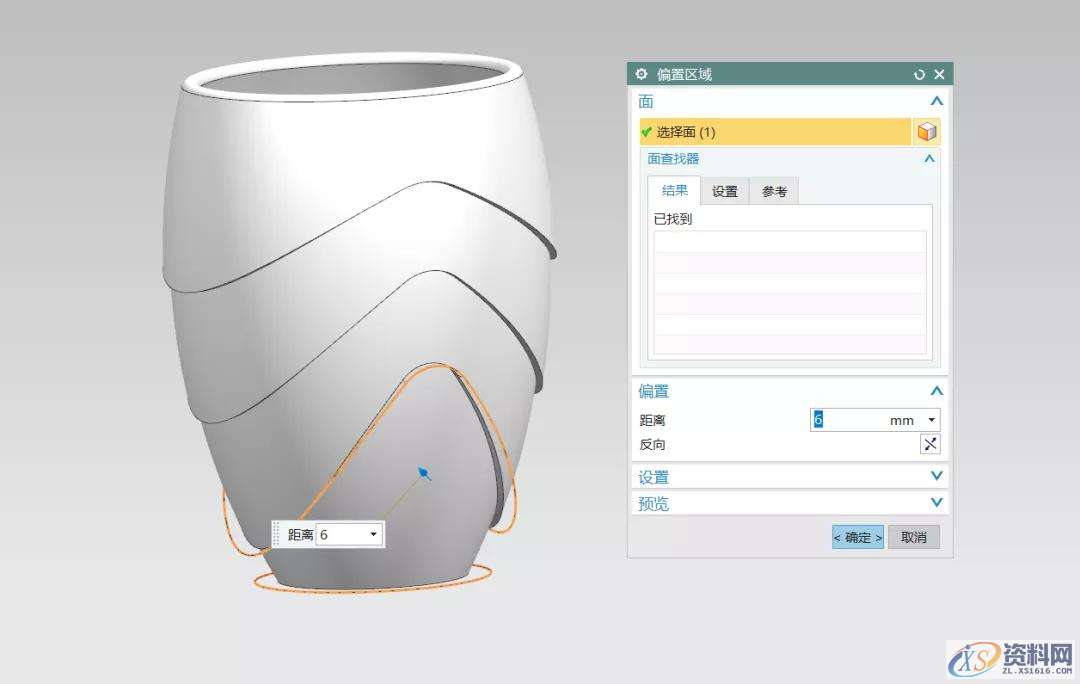Click the on-screen 距离 box drag grip

[x=278, y=535]
